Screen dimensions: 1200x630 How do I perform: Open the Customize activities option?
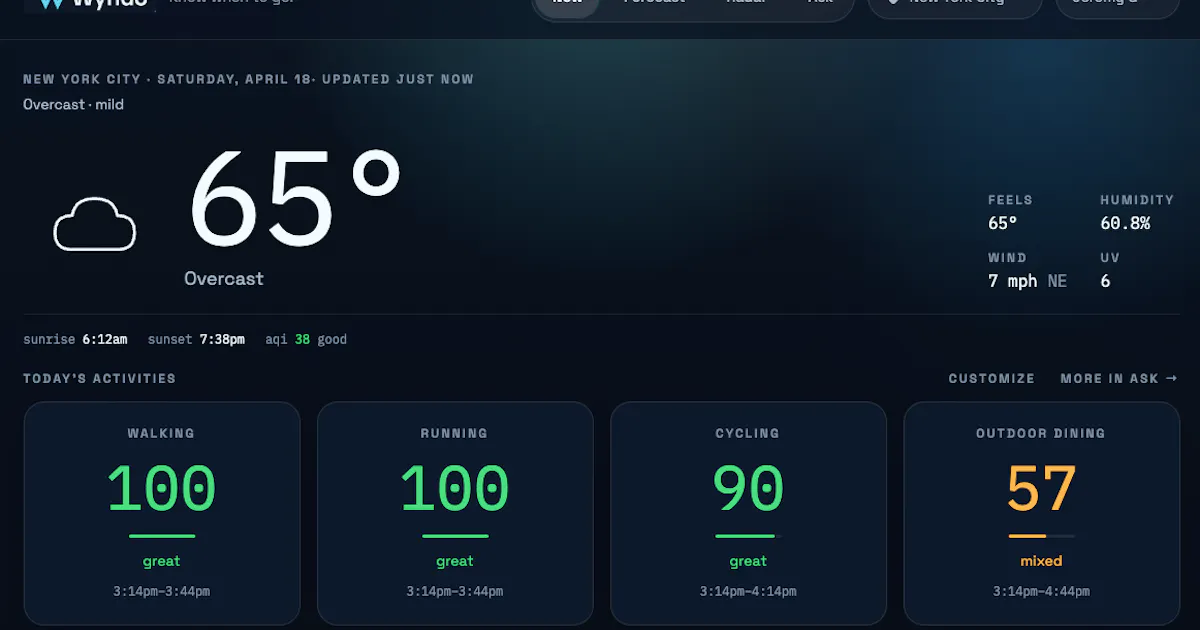[x=992, y=379]
